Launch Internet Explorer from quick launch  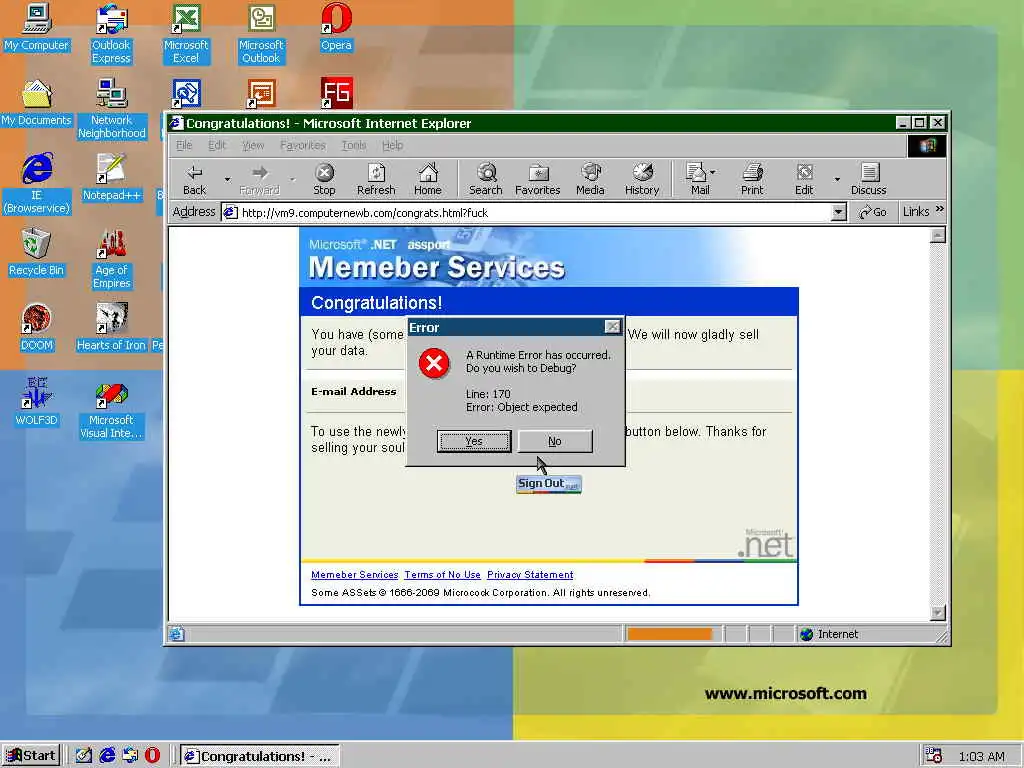point(107,756)
